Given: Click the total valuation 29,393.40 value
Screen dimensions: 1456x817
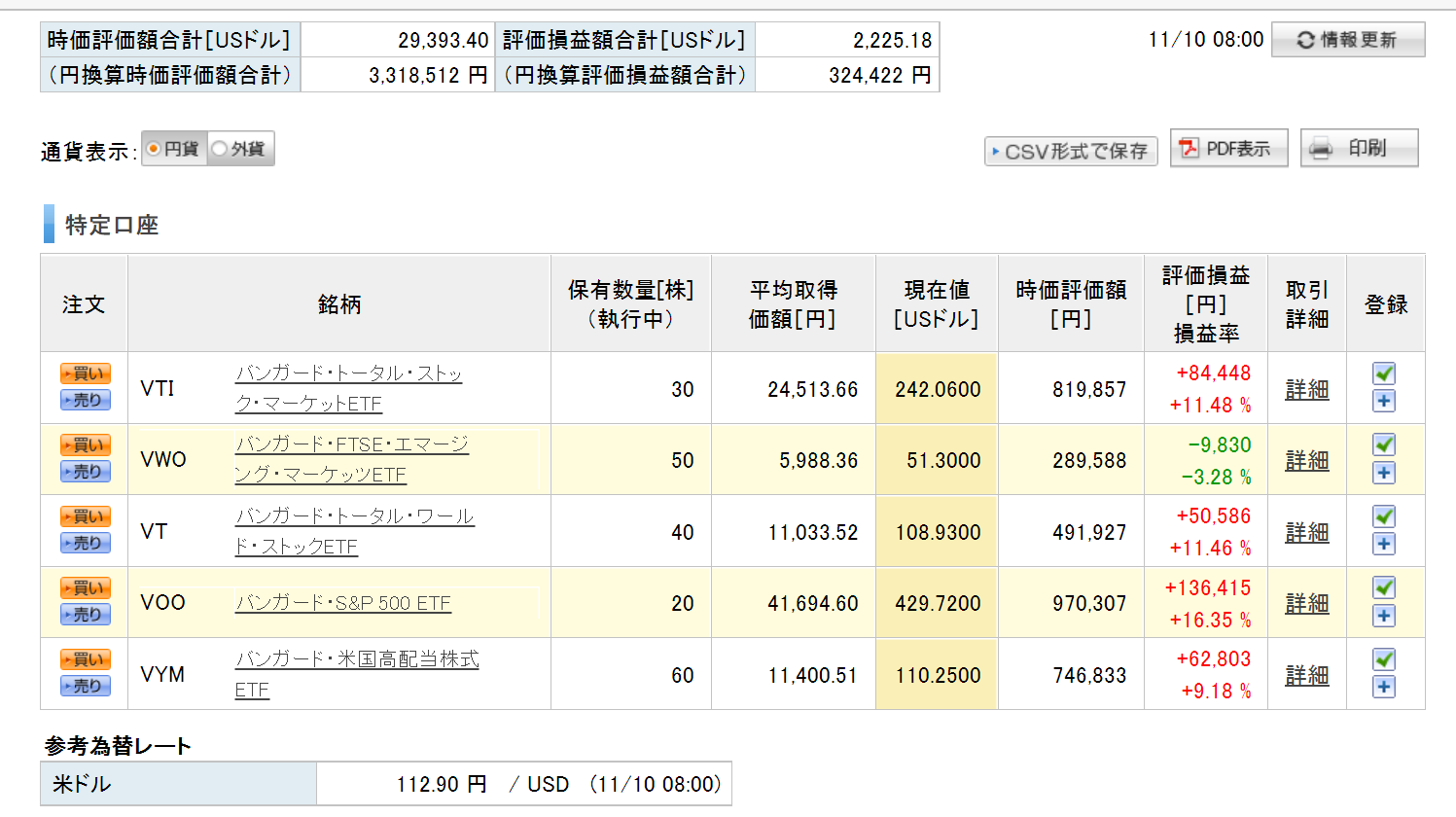Looking at the screenshot, I should (x=444, y=41).
